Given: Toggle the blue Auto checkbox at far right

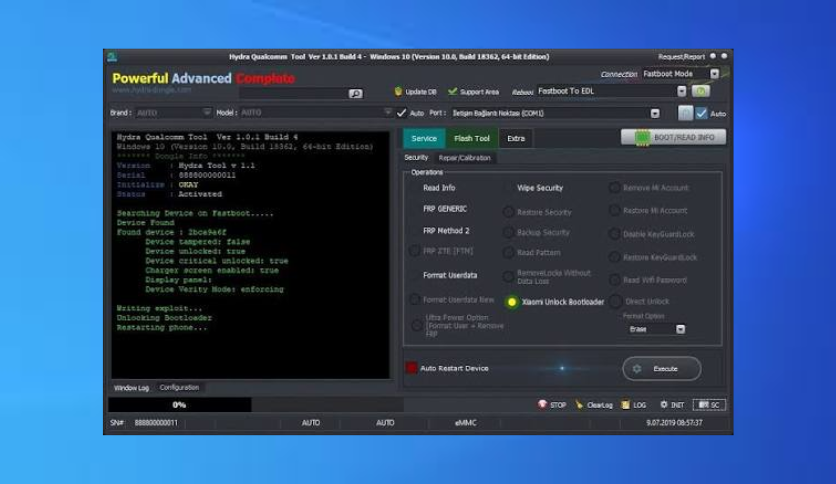Looking at the screenshot, I should pyautogui.click(x=702, y=113).
